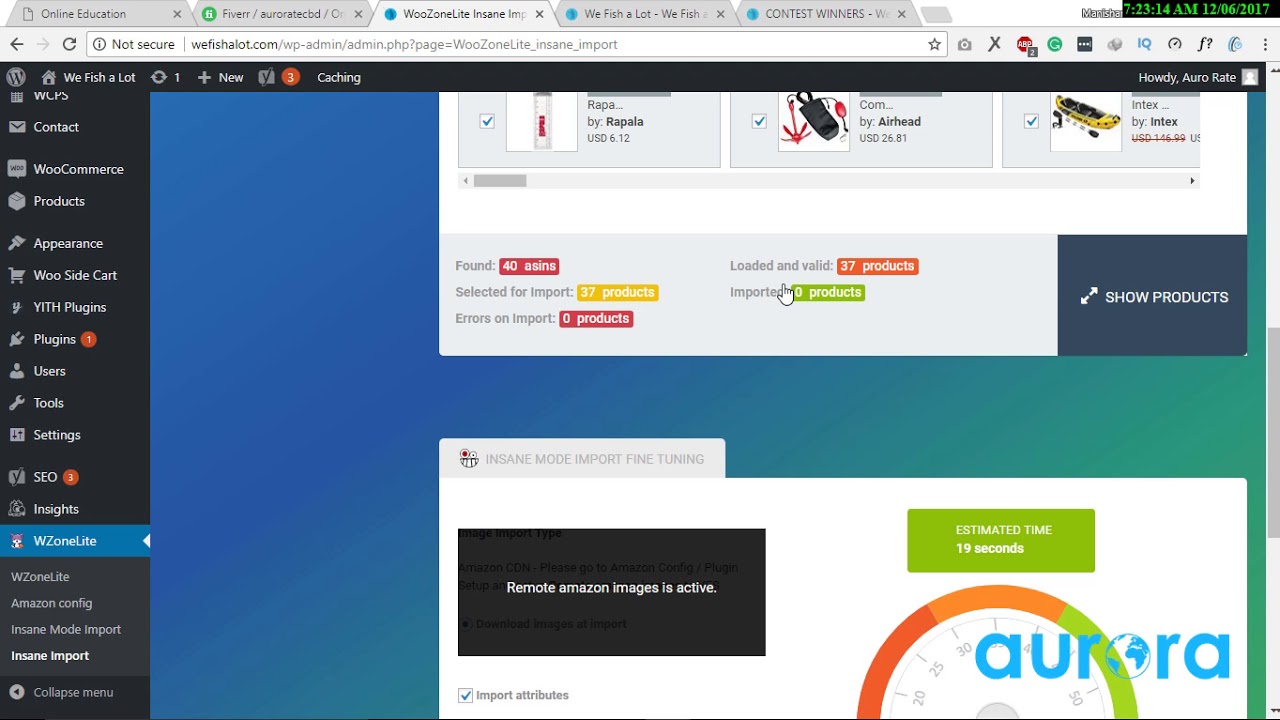Viewport: 1280px width, 720px height.
Task: Open the Amazon config submenu
Action: tap(51, 603)
